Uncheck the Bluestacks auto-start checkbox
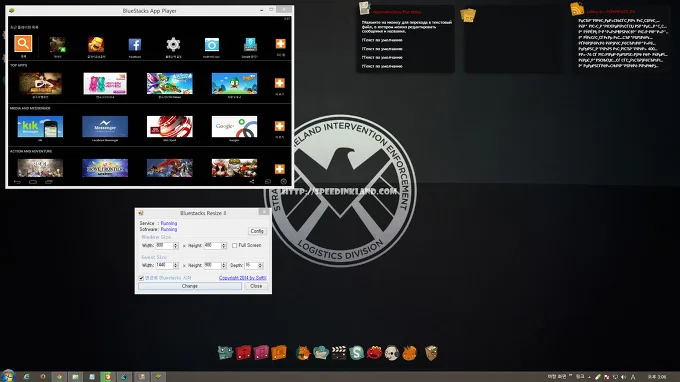 click(x=141, y=278)
